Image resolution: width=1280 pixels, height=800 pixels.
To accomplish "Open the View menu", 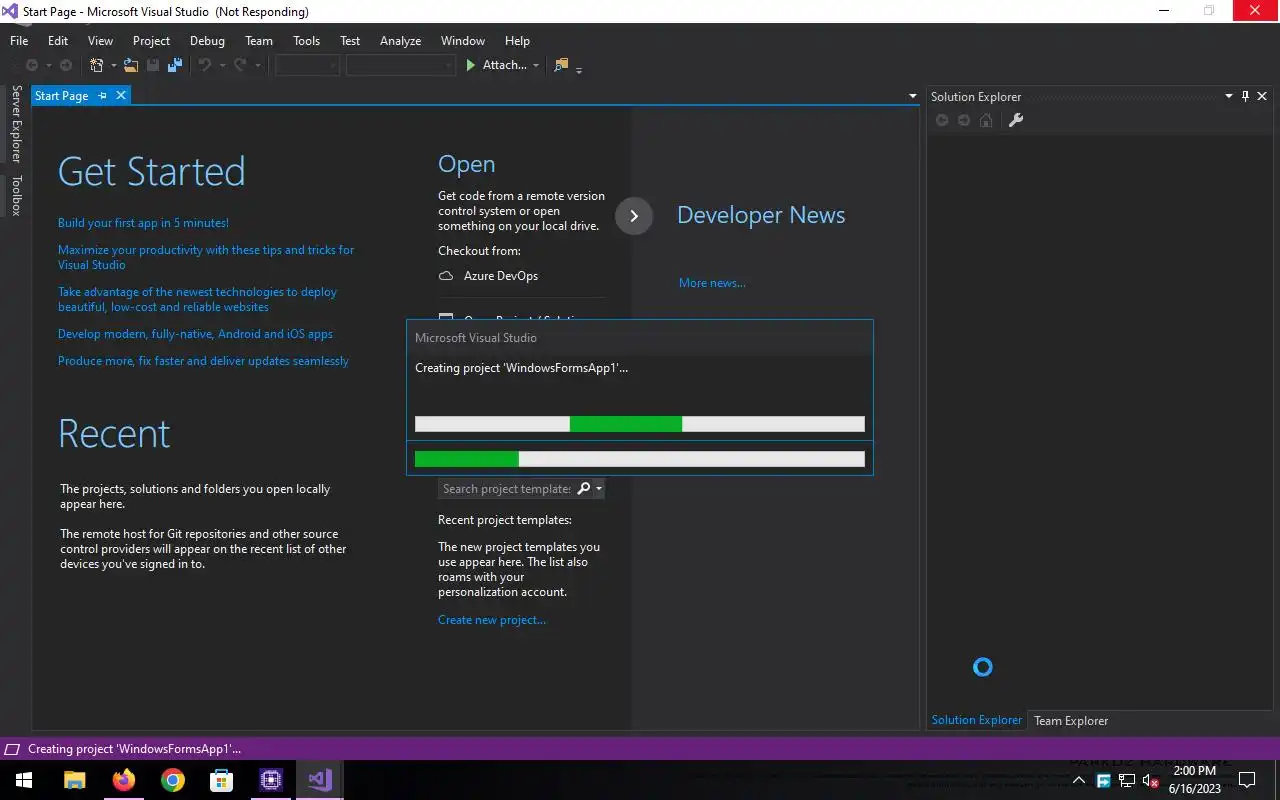I will coord(100,41).
